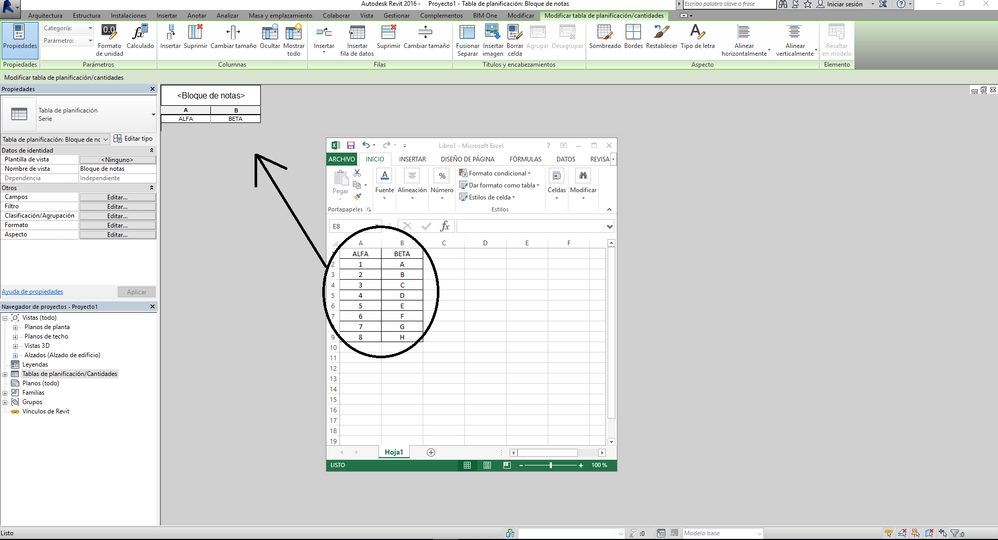
Task: Click Excel insert function fx icon
Action: pos(445,226)
